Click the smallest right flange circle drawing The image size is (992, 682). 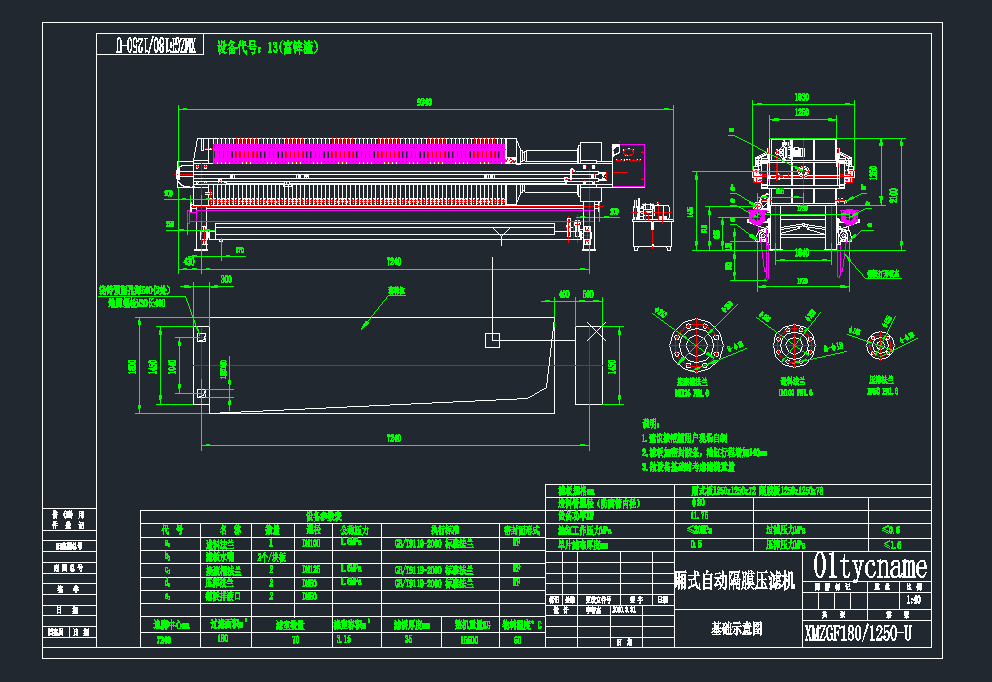[883, 346]
